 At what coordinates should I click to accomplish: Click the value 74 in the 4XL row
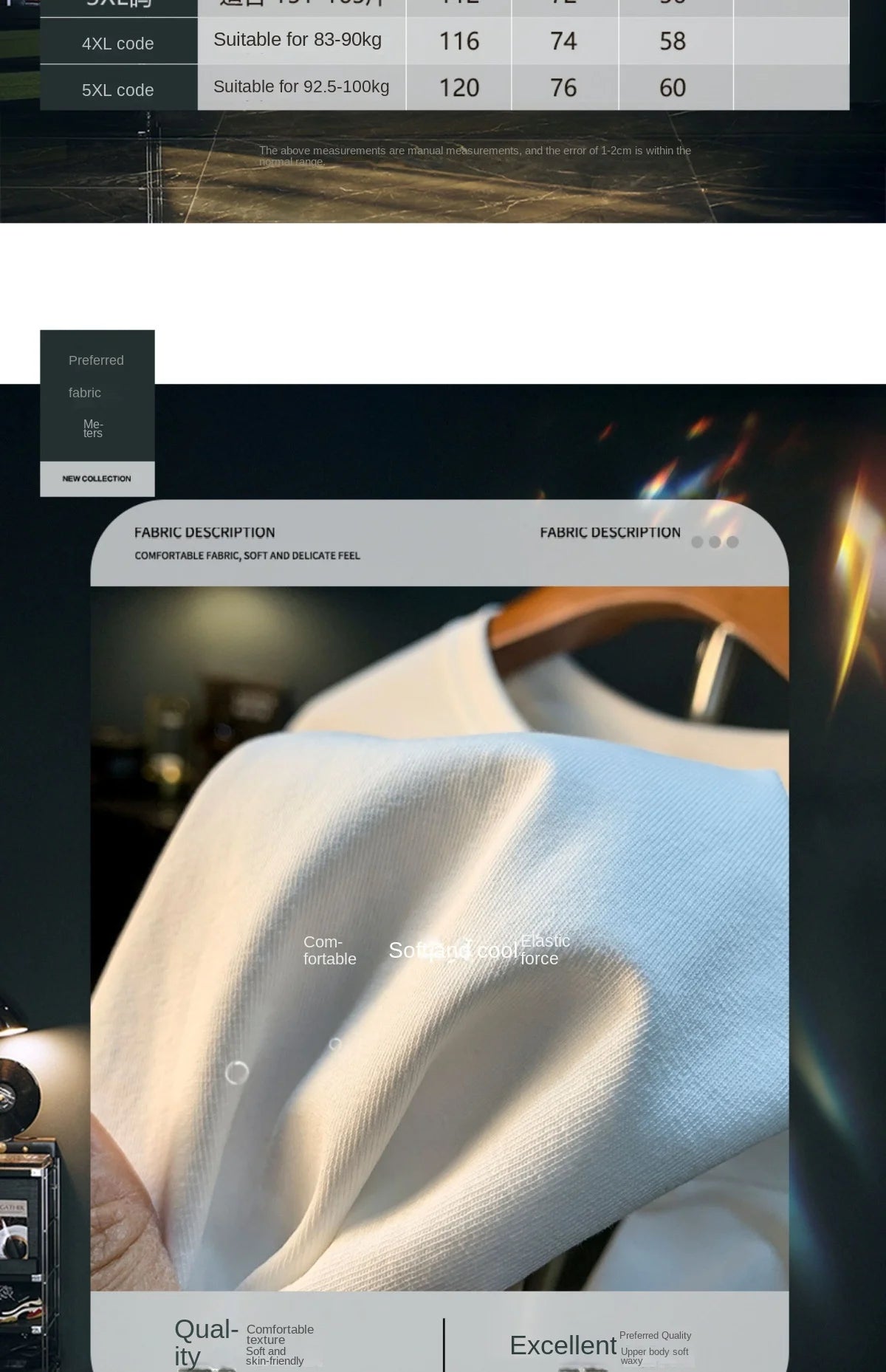point(563,41)
